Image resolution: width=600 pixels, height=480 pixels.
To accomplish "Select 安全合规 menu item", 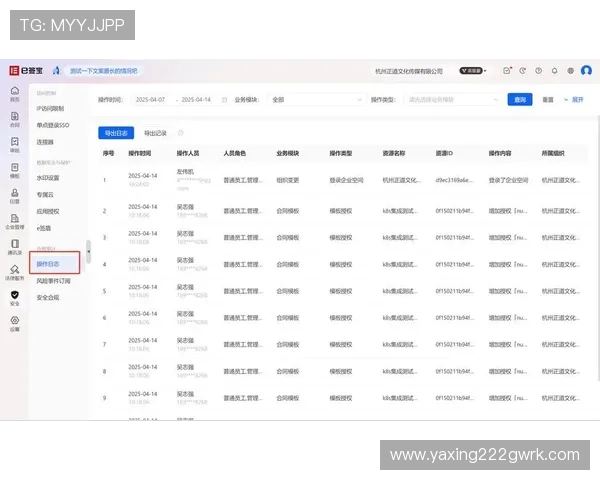I will tap(47, 297).
